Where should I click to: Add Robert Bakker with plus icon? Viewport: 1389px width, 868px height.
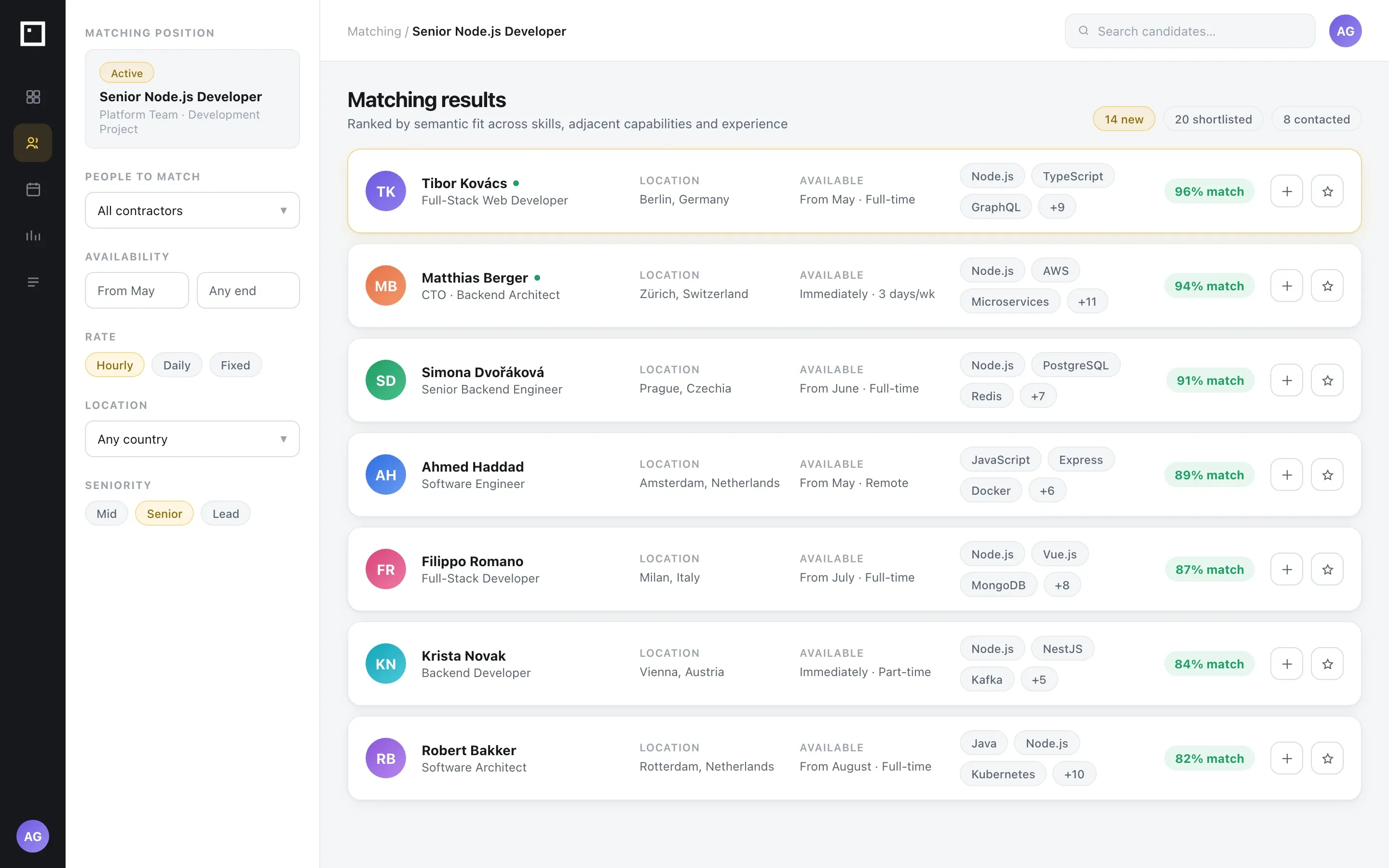pyautogui.click(x=1286, y=759)
